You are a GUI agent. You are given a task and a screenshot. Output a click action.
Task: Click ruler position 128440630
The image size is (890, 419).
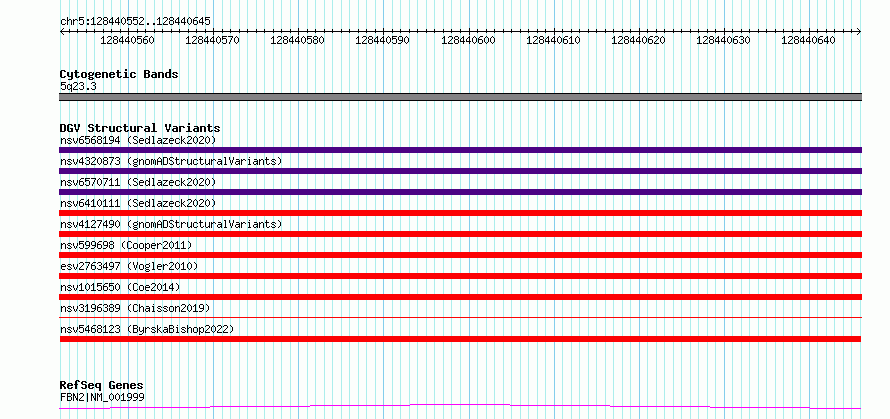724,40
